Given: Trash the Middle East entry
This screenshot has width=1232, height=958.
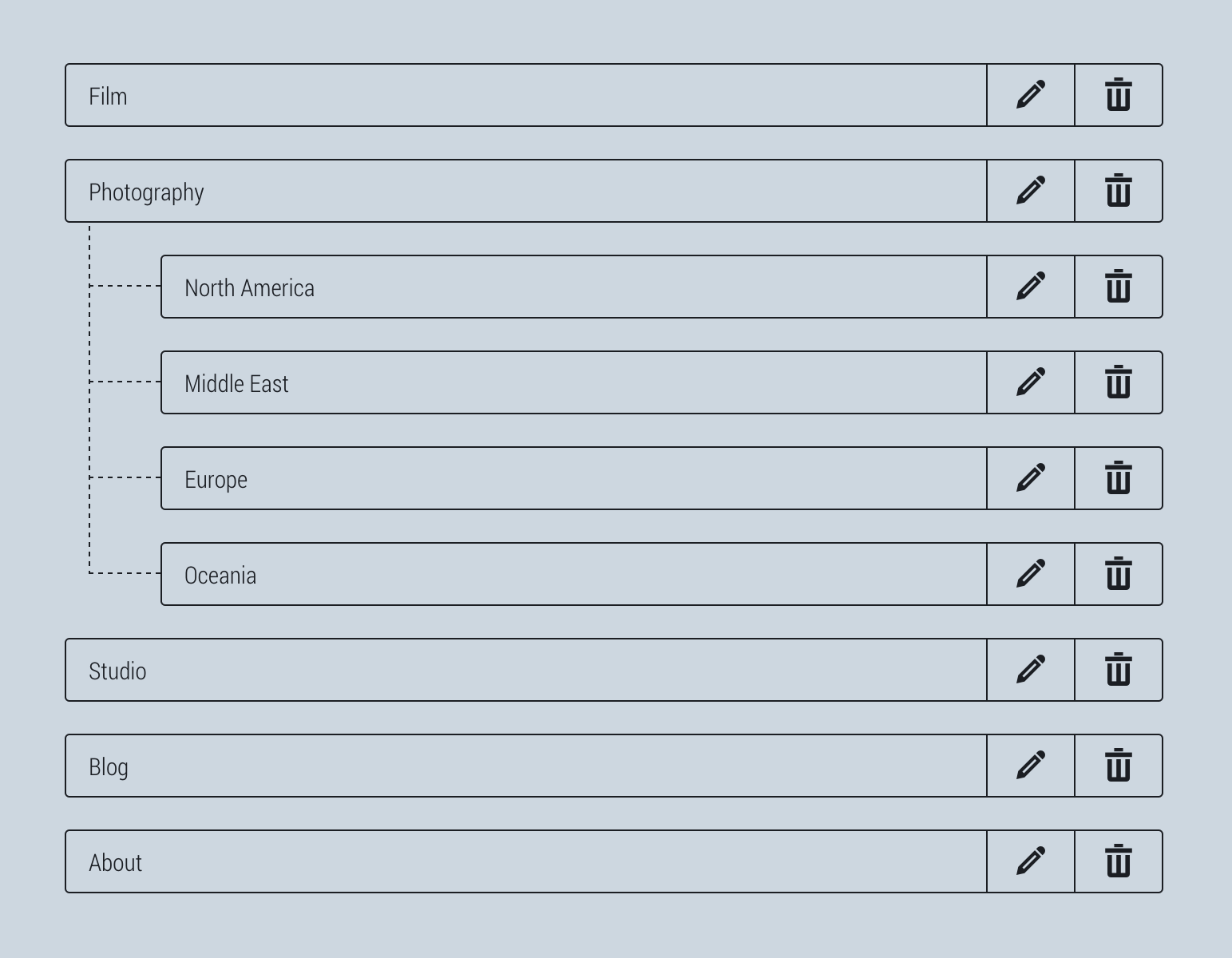Looking at the screenshot, I should [1119, 382].
